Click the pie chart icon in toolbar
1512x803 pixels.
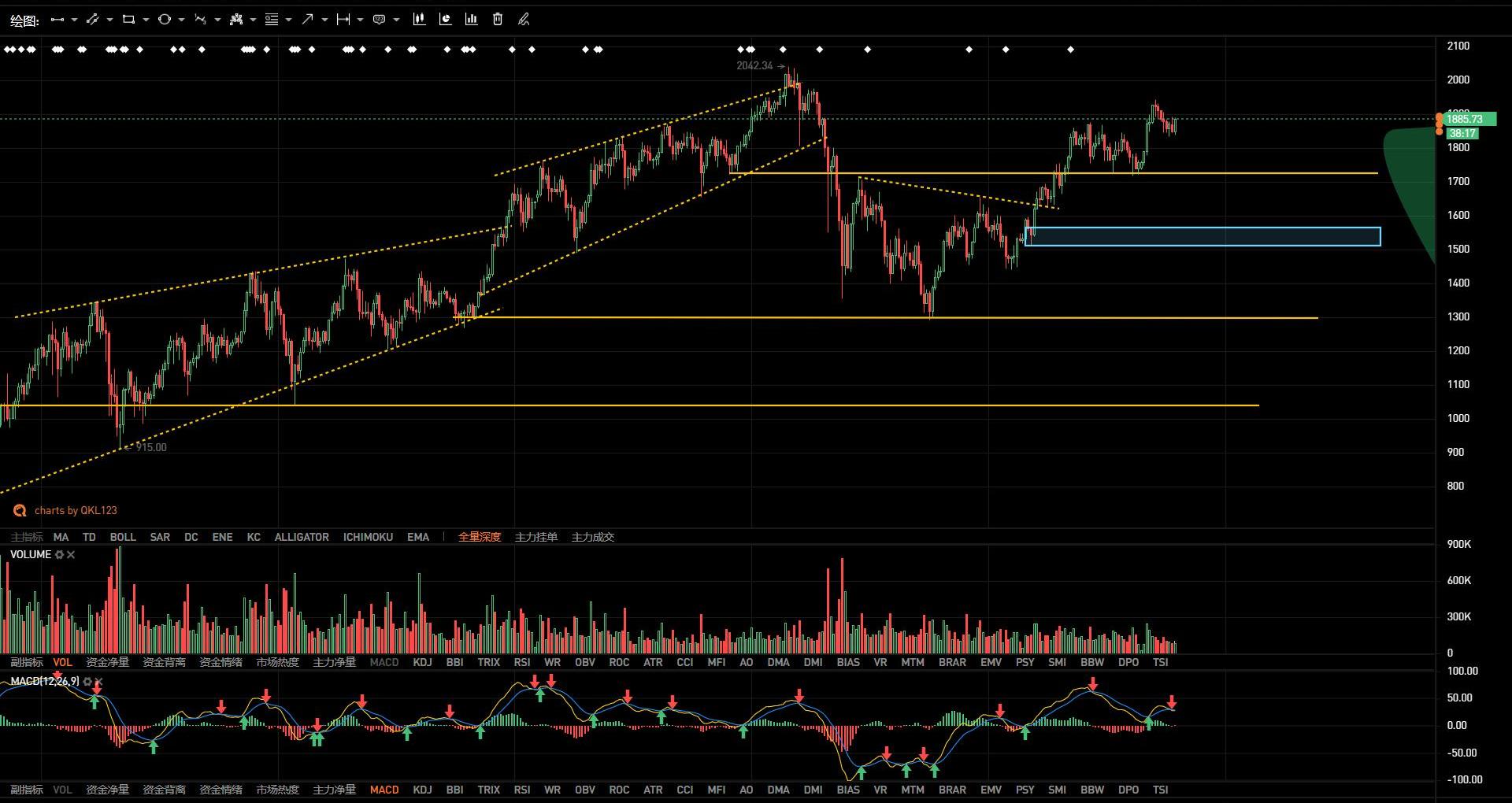(446, 20)
